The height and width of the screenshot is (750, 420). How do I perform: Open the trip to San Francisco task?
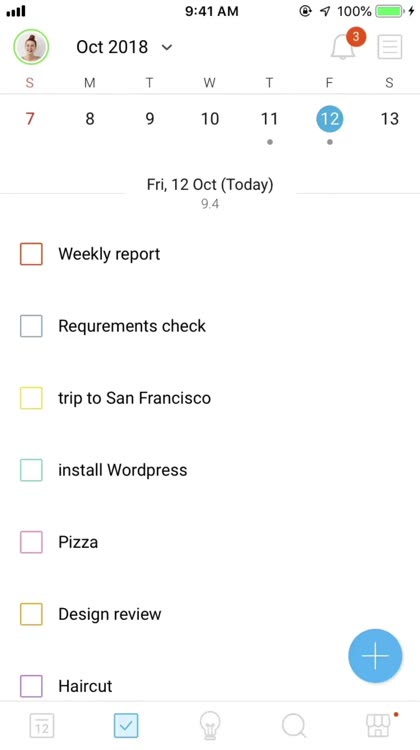134,398
